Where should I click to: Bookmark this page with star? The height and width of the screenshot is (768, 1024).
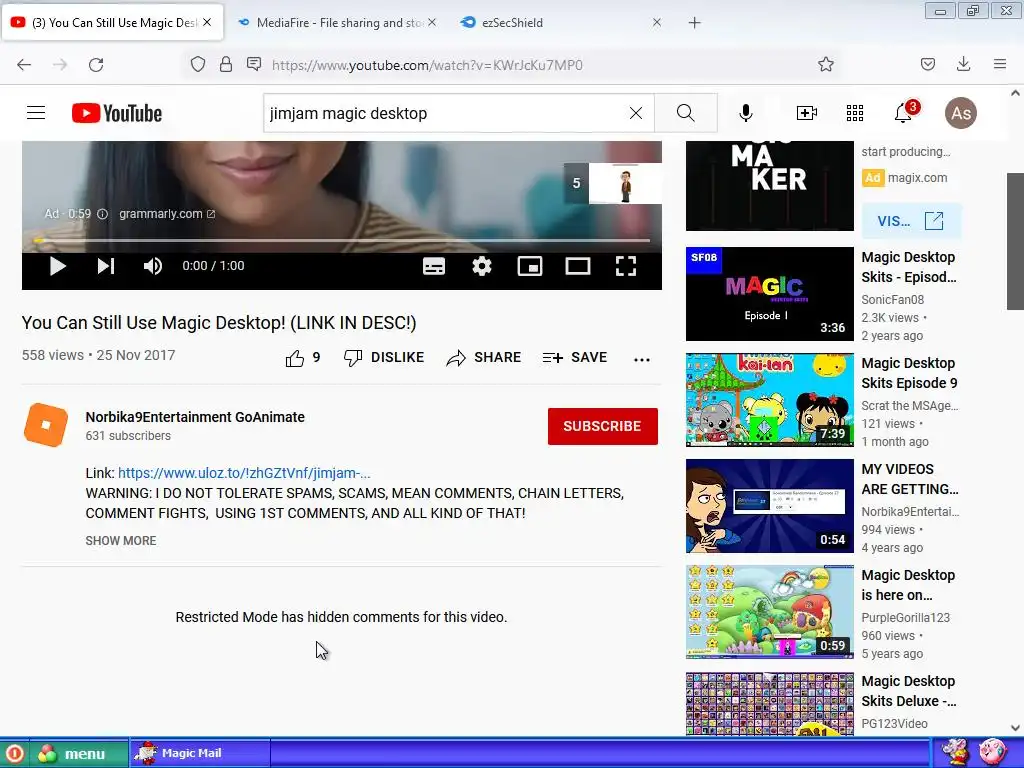click(x=825, y=64)
